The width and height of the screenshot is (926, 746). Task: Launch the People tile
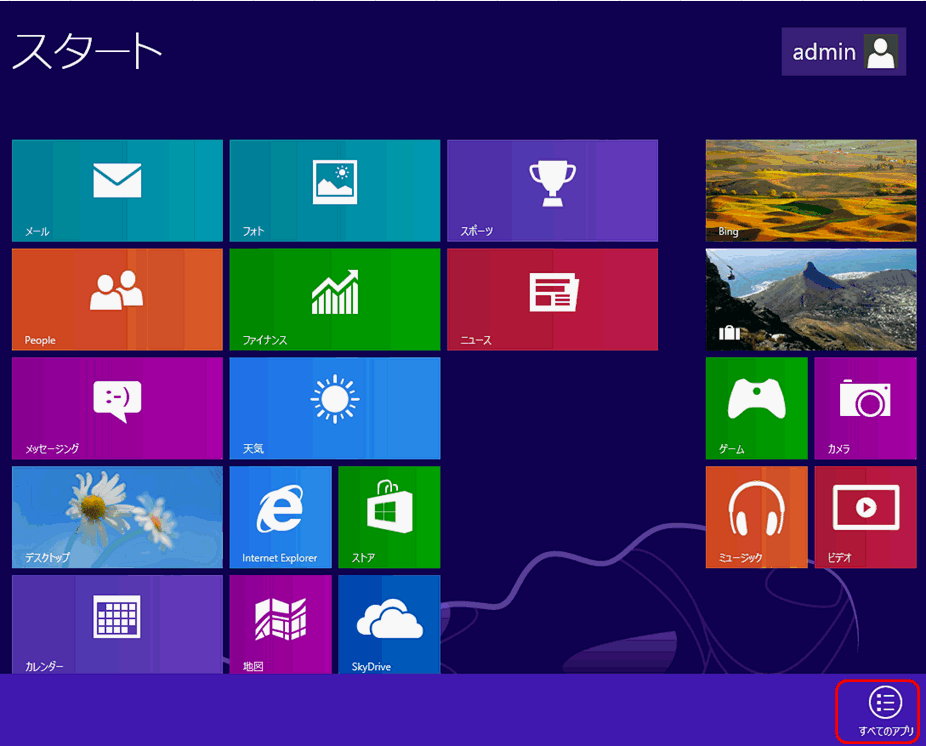click(x=117, y=299)
